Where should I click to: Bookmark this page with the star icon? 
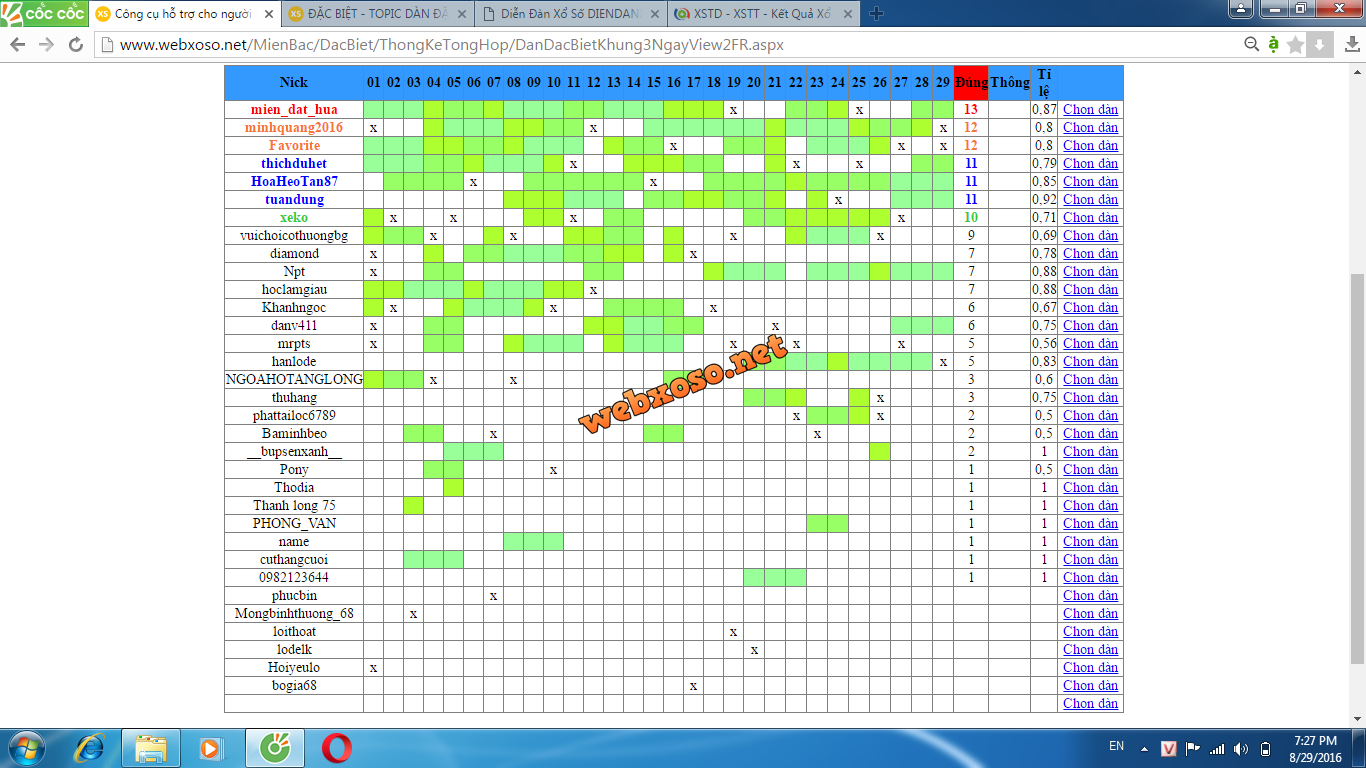pos(1296,45)
